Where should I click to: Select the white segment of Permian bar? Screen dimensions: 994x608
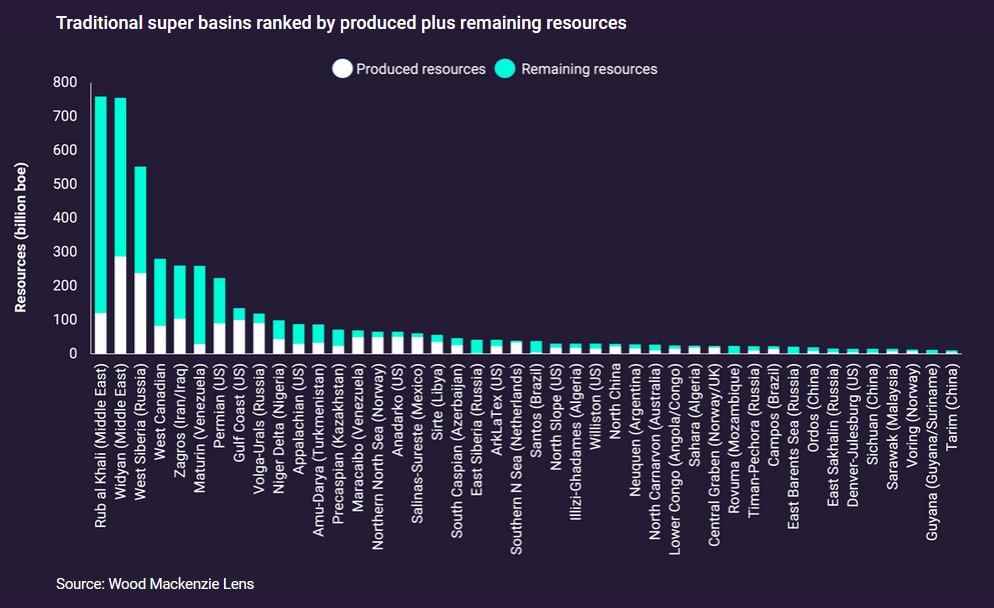click(x=219, y=338)
